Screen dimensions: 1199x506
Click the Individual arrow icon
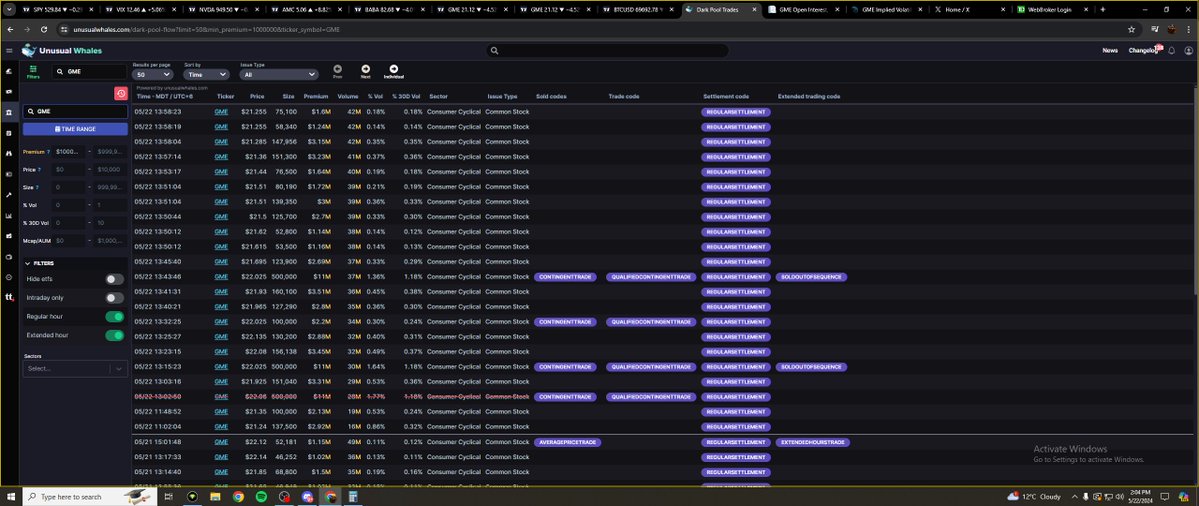393,69
